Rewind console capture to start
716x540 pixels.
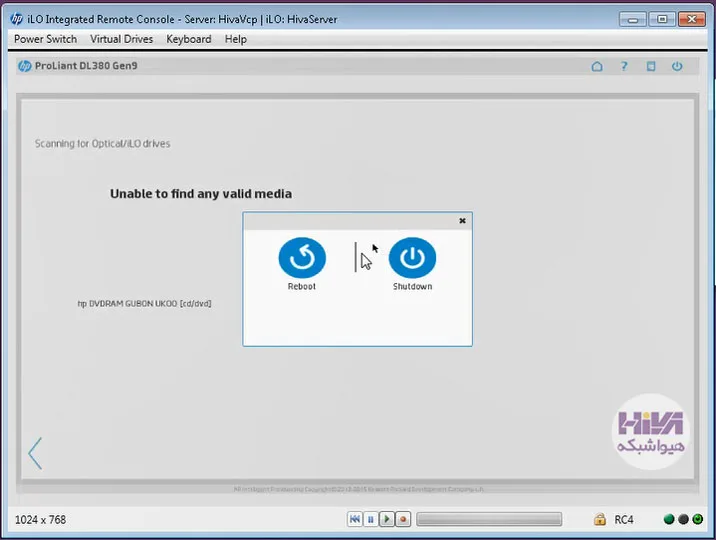(x=354, y=519)
